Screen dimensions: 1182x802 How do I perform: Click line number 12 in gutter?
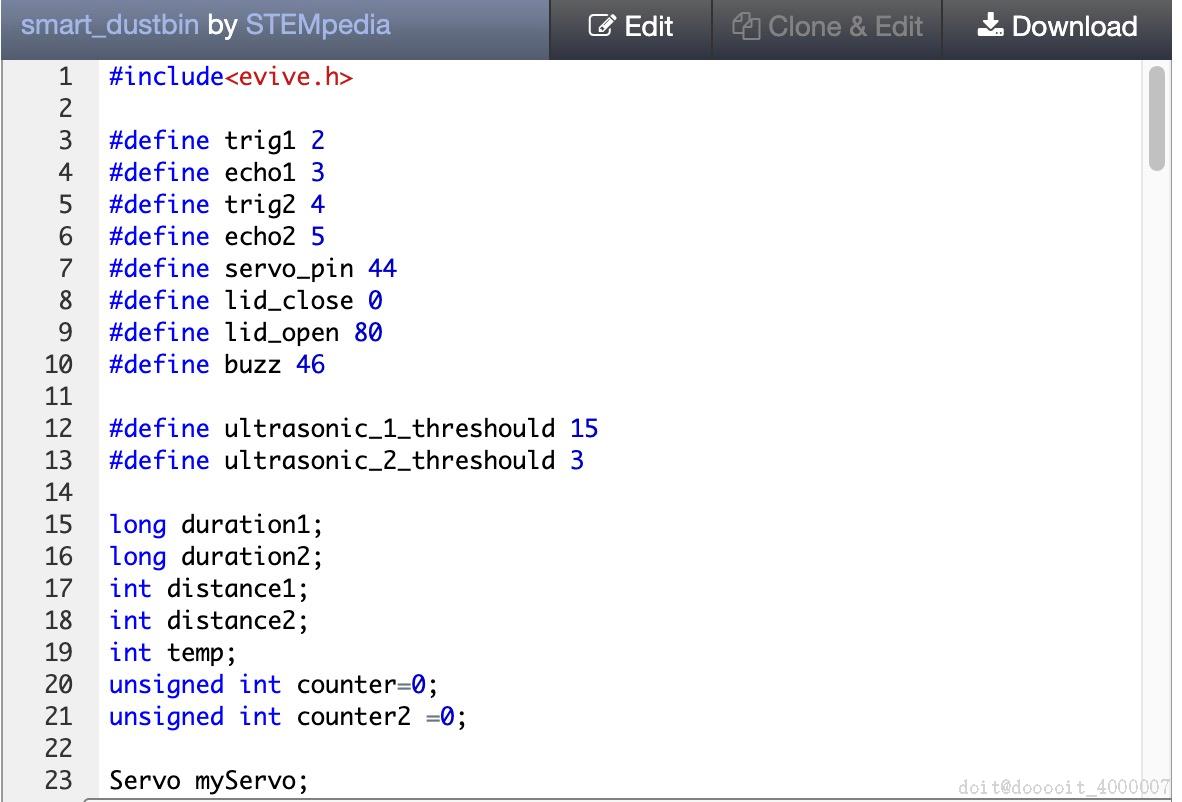coord(59,429)
